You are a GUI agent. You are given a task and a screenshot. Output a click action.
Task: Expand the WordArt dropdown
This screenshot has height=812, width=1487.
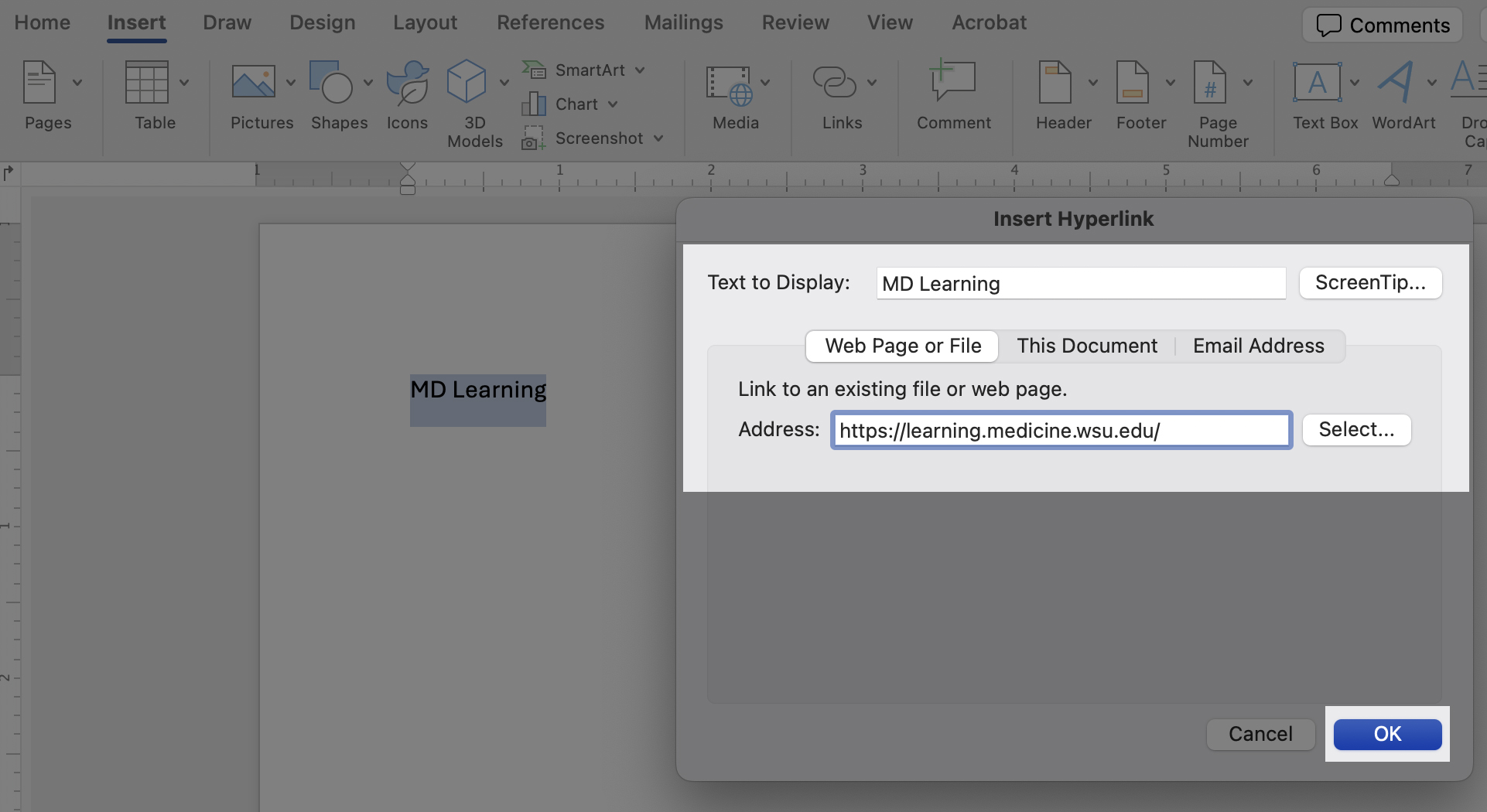coord(1431,81)
